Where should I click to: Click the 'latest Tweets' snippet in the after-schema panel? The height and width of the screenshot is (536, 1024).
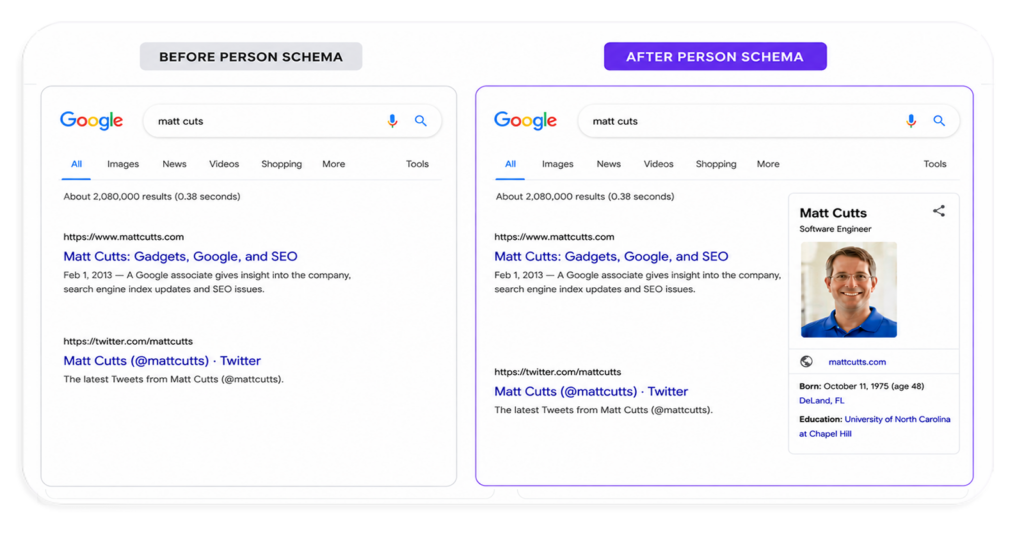(x=603, y=410)
